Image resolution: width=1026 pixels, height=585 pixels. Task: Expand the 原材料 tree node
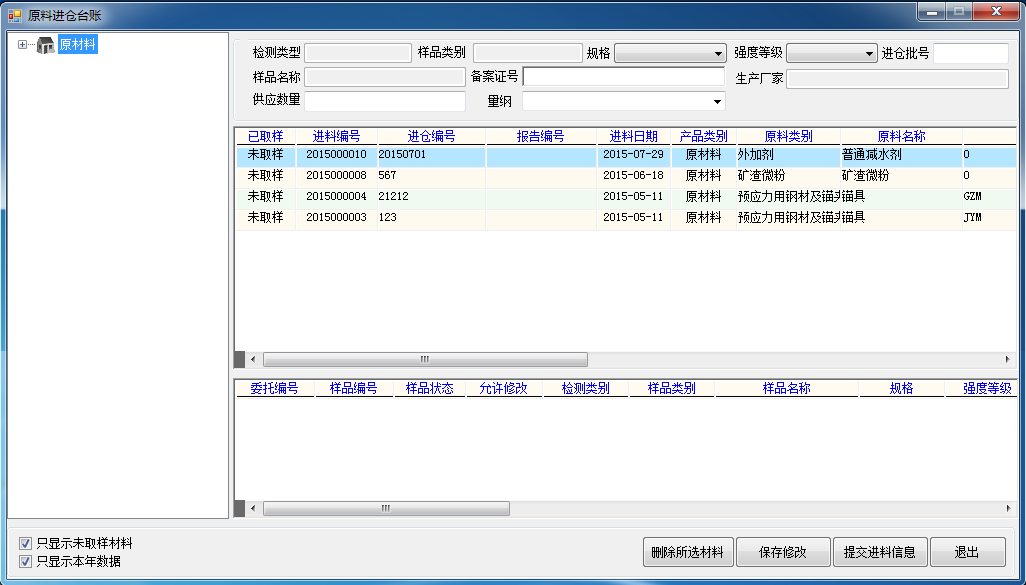click(x=23, y=45)
